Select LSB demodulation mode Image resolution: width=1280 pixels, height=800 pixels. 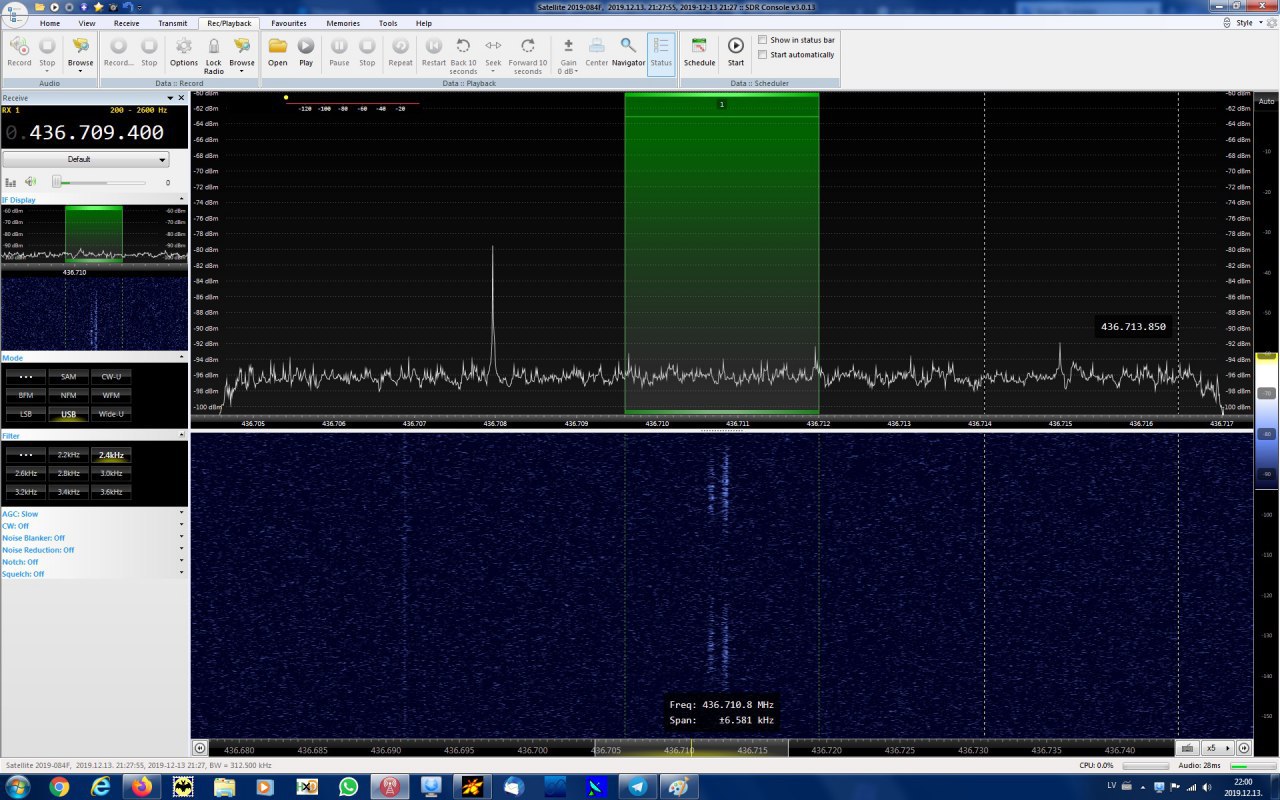pos(26,414)
